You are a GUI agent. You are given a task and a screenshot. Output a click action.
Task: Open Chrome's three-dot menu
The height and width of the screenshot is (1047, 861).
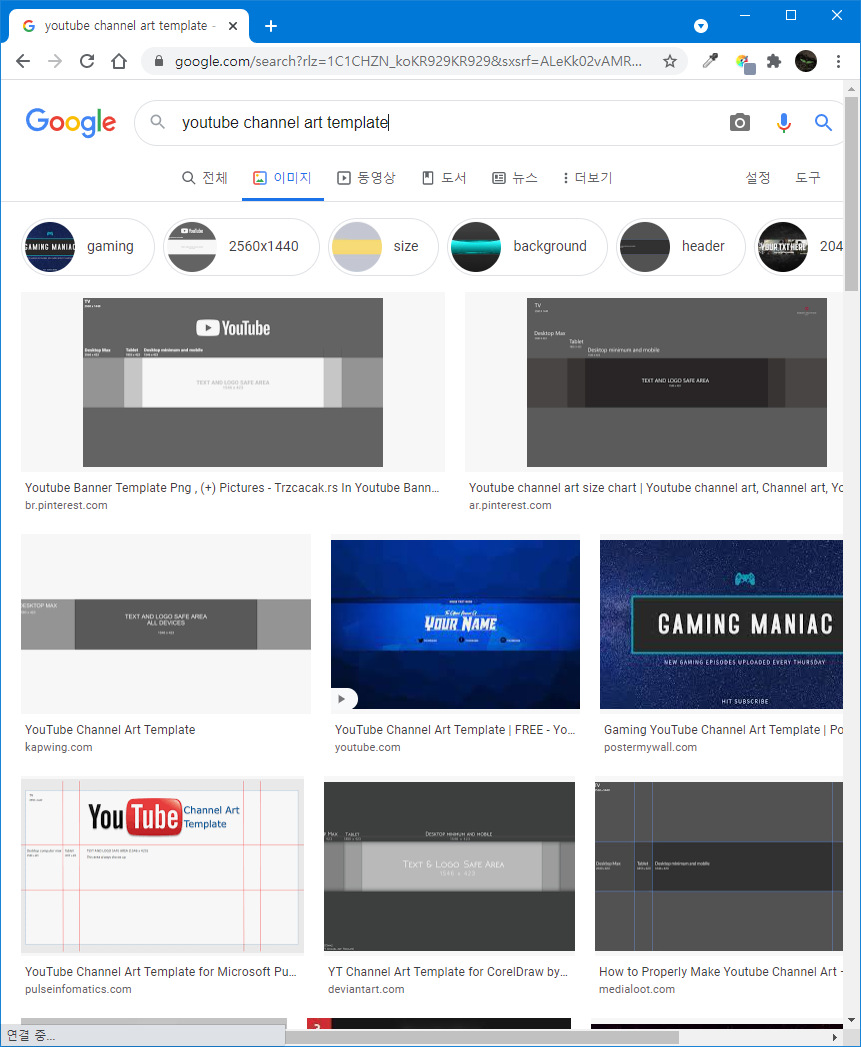point(838,61)
